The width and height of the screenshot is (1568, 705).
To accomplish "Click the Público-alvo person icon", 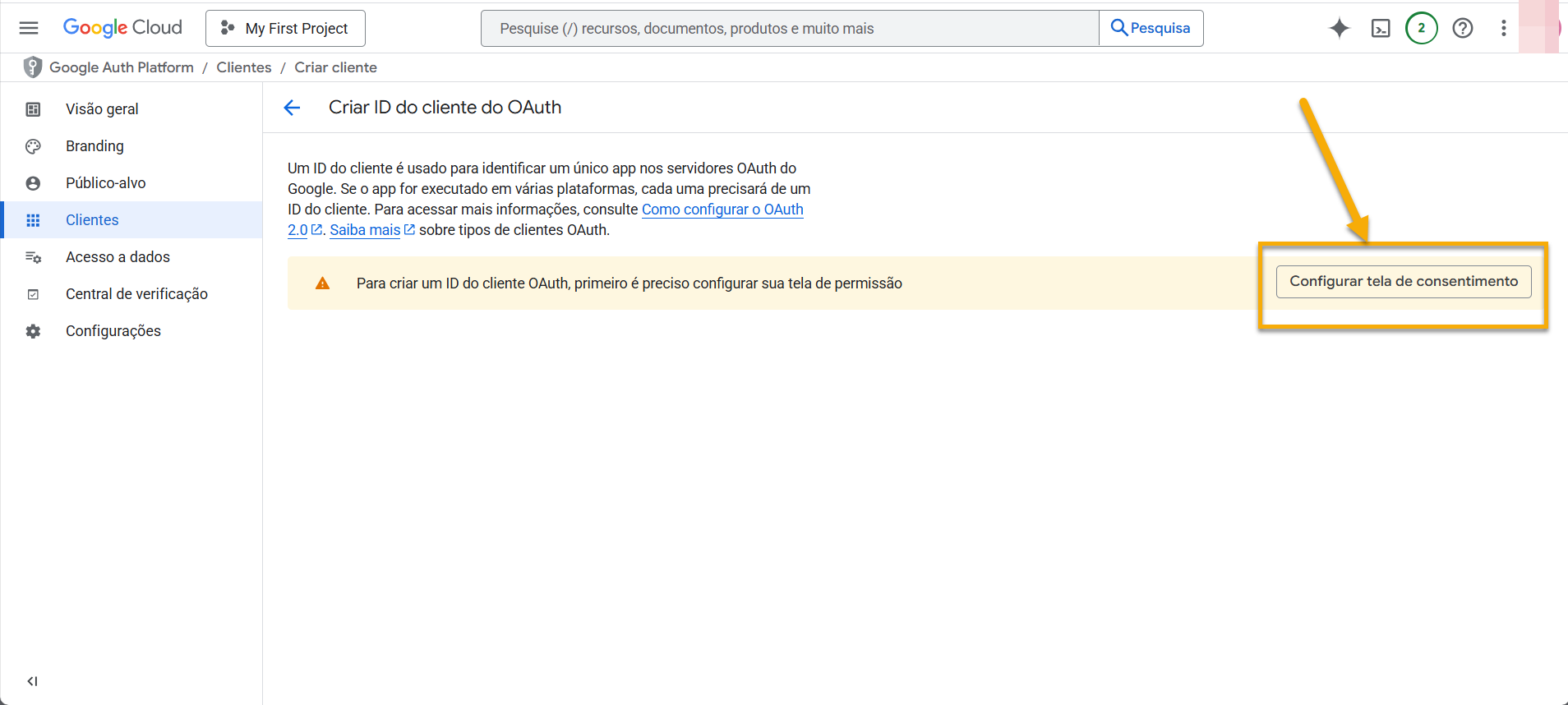I will coord(33,183).
